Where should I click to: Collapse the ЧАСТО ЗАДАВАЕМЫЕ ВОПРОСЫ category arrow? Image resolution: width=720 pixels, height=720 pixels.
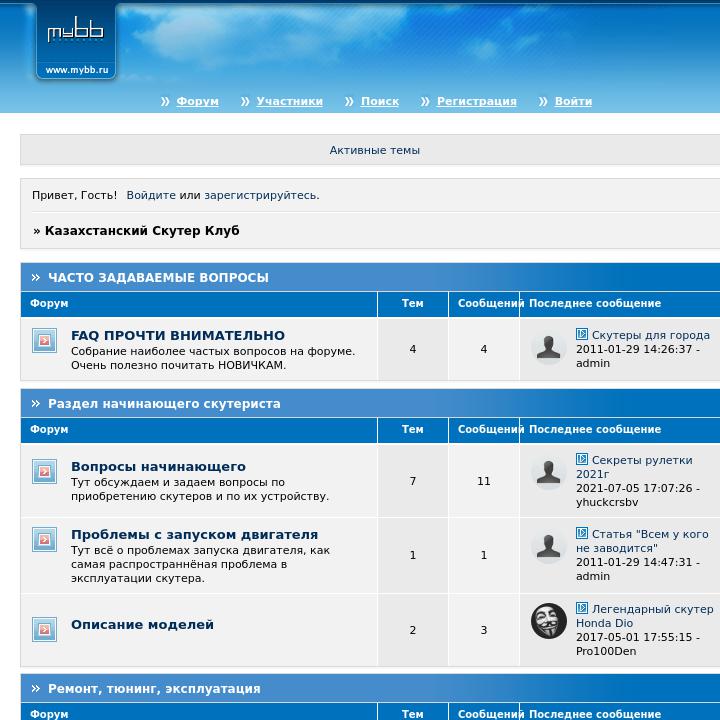(x=36, y=277)
